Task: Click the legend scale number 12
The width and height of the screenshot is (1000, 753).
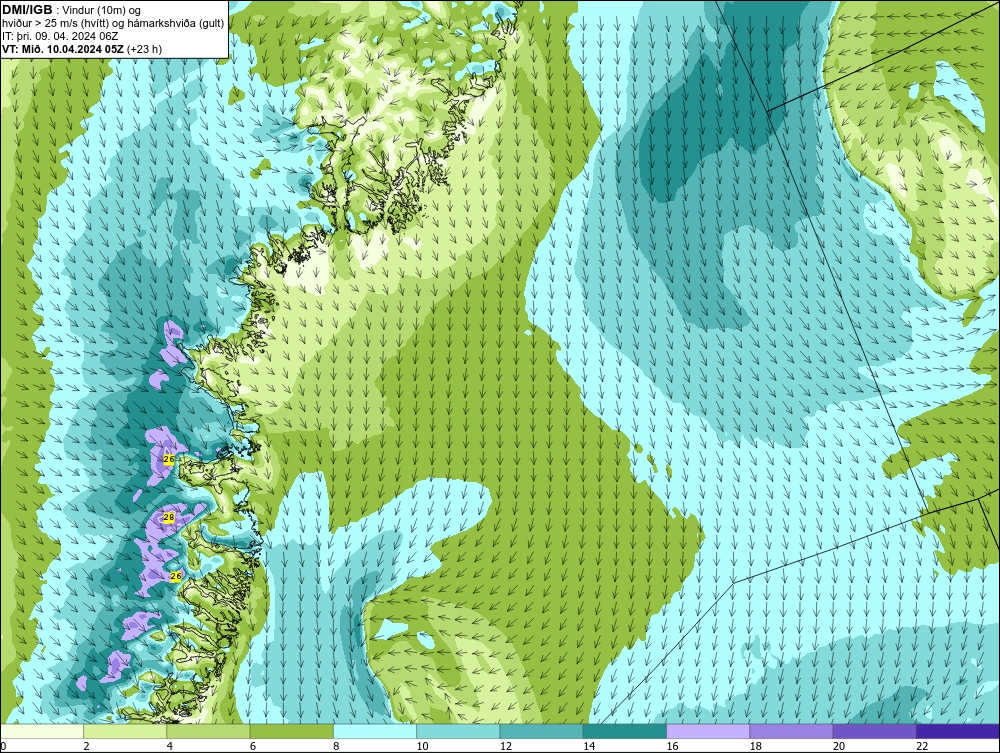Action: (505, 747)
